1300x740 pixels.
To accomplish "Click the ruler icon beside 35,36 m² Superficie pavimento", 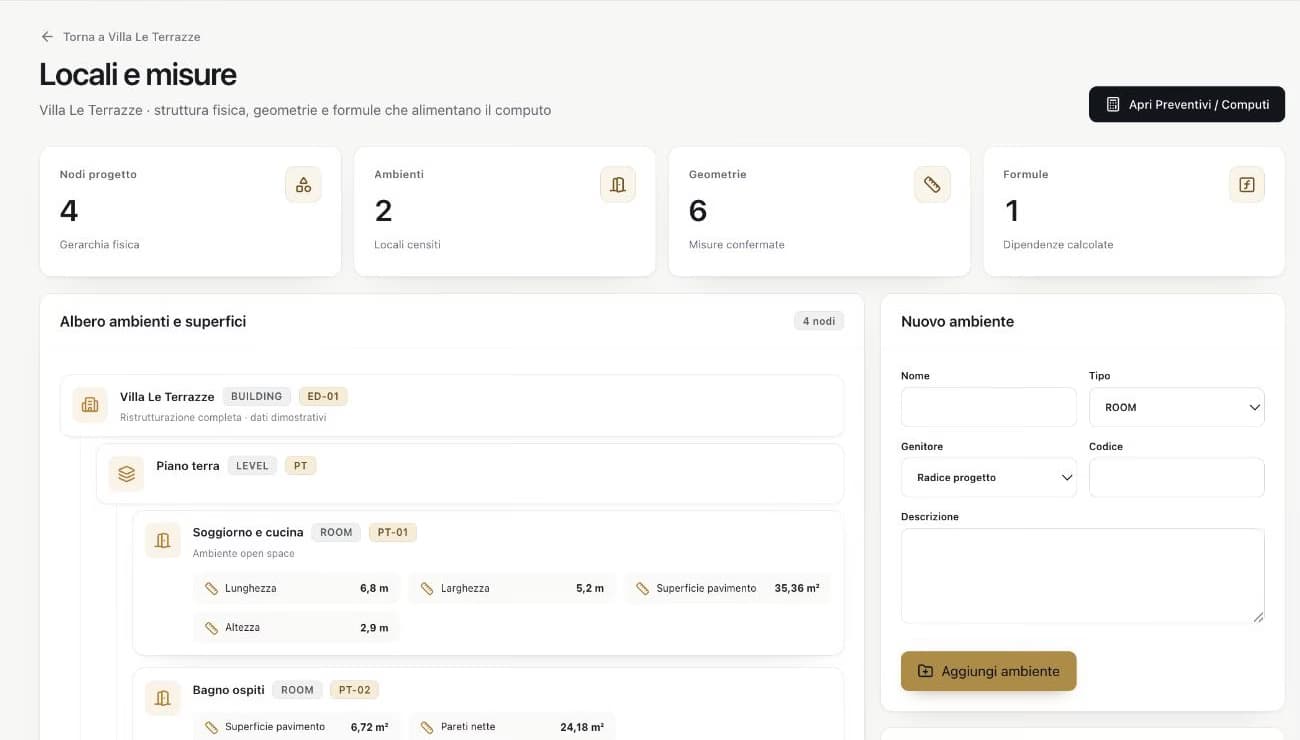I will point(643,589).
